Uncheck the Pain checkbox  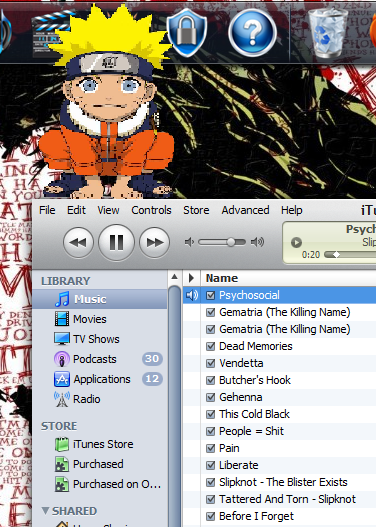(210, 448)
